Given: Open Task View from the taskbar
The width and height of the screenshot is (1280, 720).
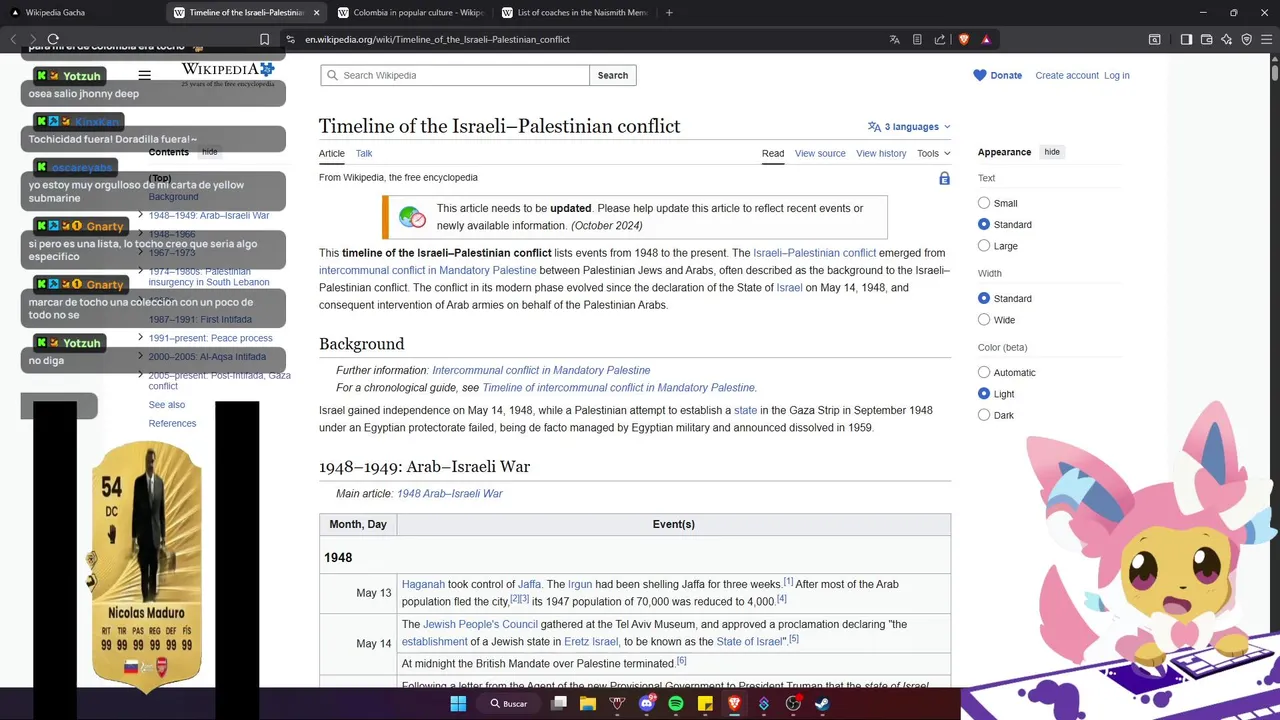Looking at the screenshot, I should (559, 703).
